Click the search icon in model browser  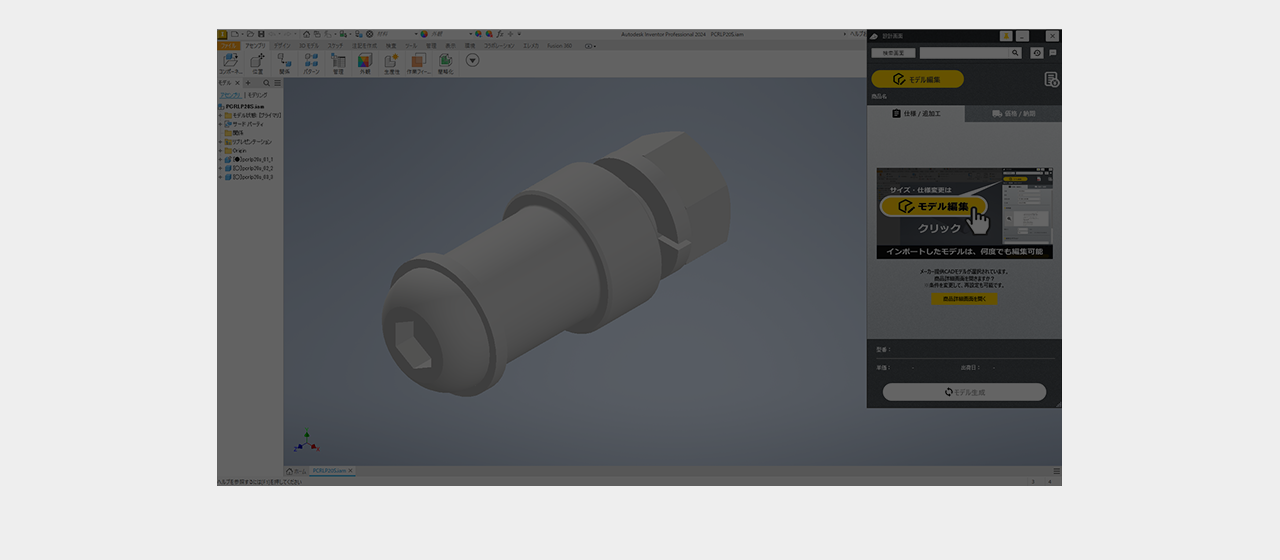coord(266,83)
